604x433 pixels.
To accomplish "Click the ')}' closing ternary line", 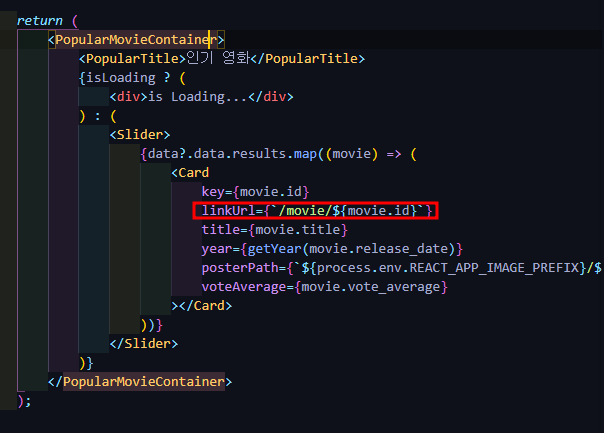I will pos(86,363).
